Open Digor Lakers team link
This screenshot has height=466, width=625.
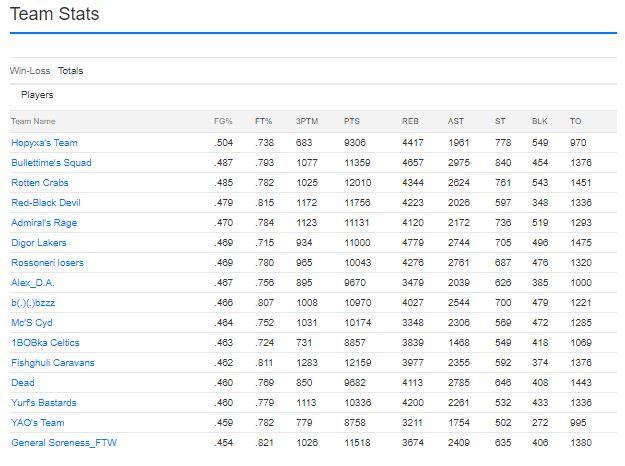coord(39,243)
